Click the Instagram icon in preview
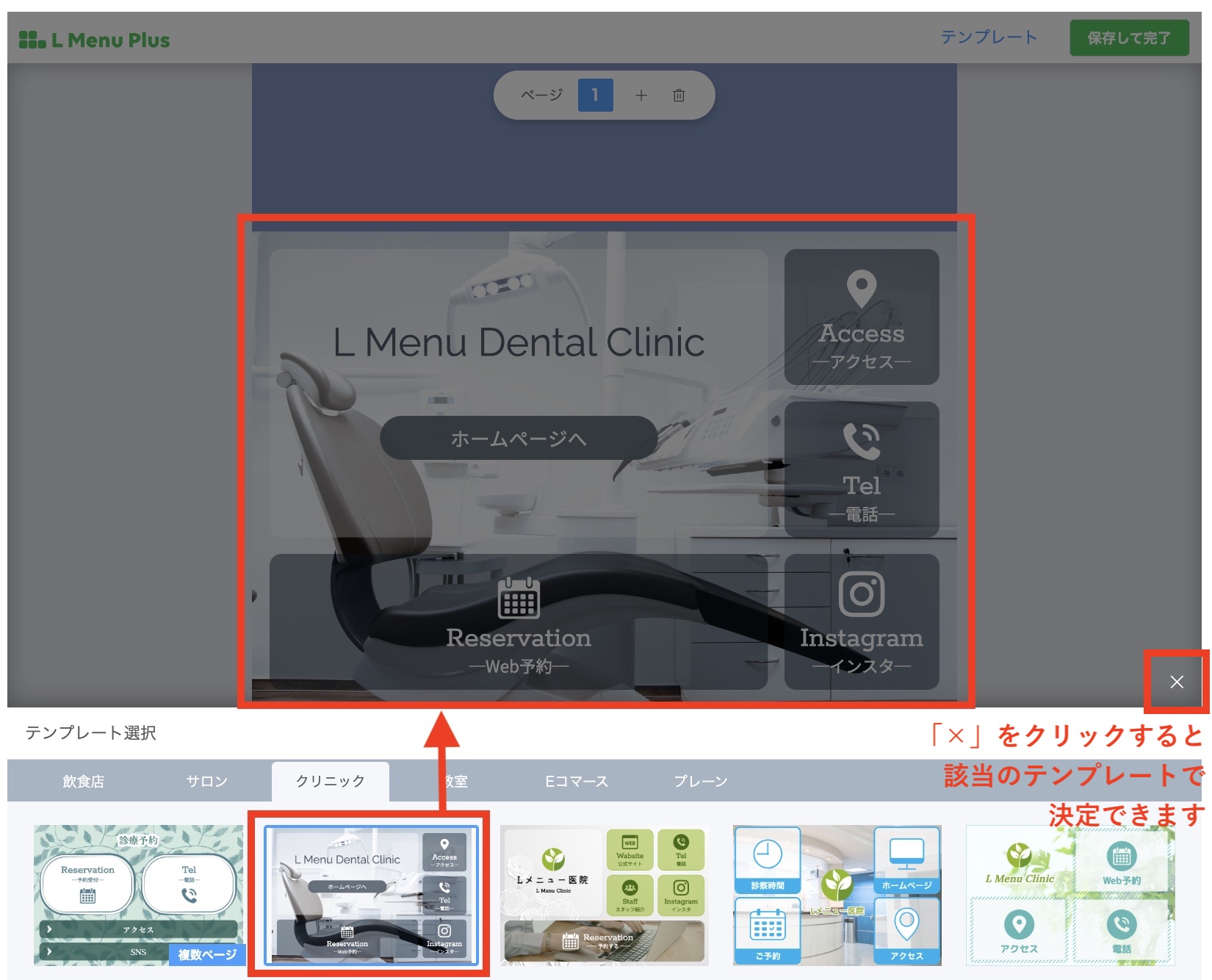This screenshot has height=980, width=1212. tap(862, 594)
